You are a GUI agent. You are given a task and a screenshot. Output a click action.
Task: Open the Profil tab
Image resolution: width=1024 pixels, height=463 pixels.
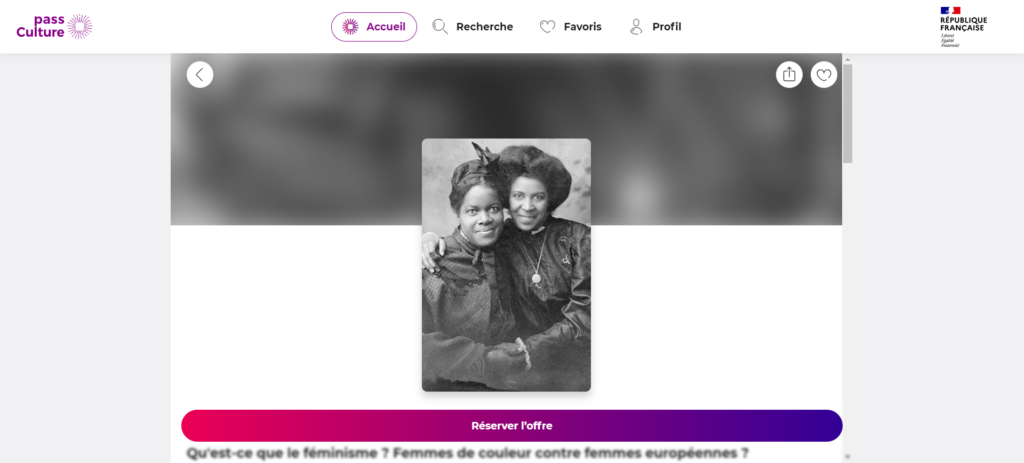(x=656, y=27)
